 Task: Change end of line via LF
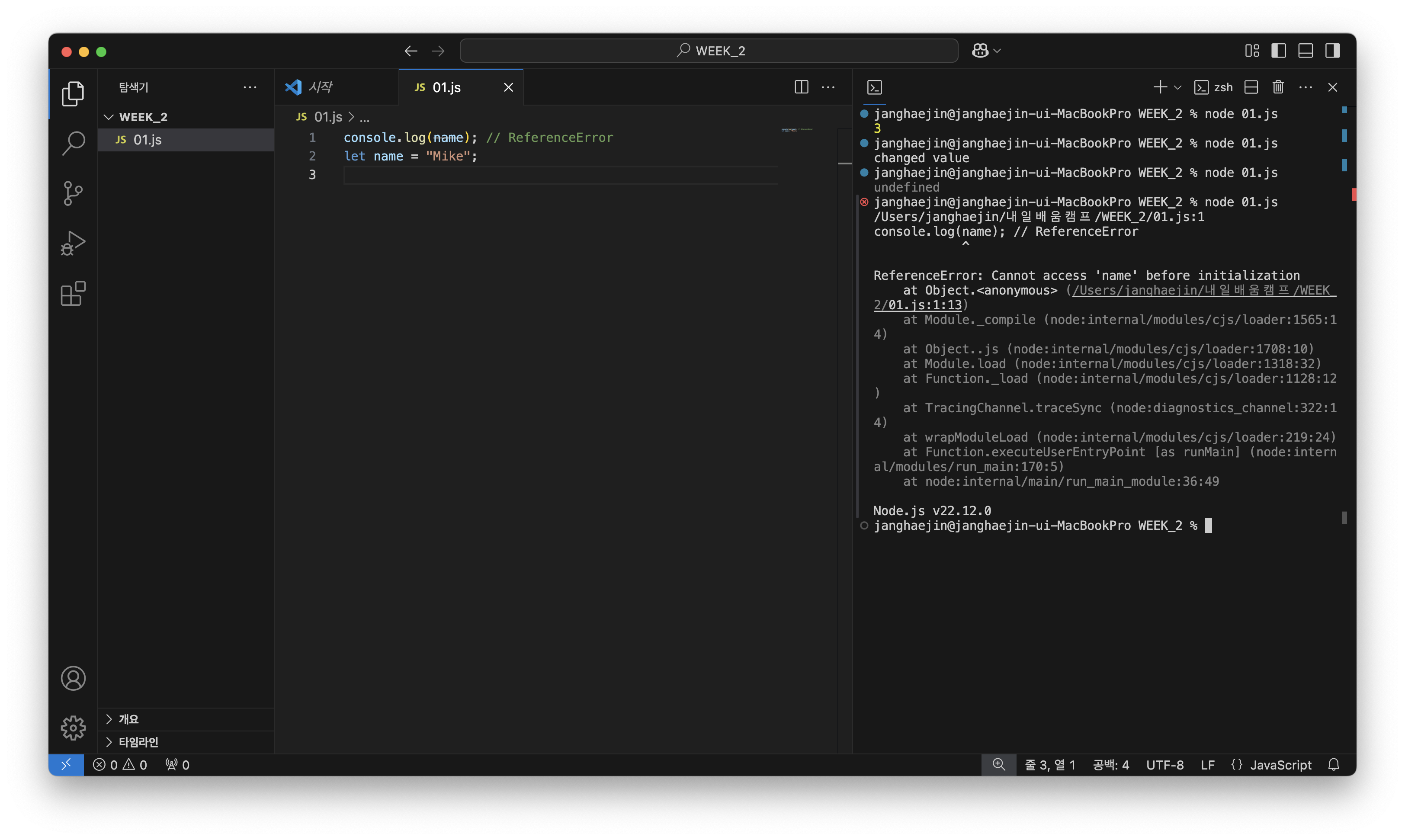point(1207,765)
